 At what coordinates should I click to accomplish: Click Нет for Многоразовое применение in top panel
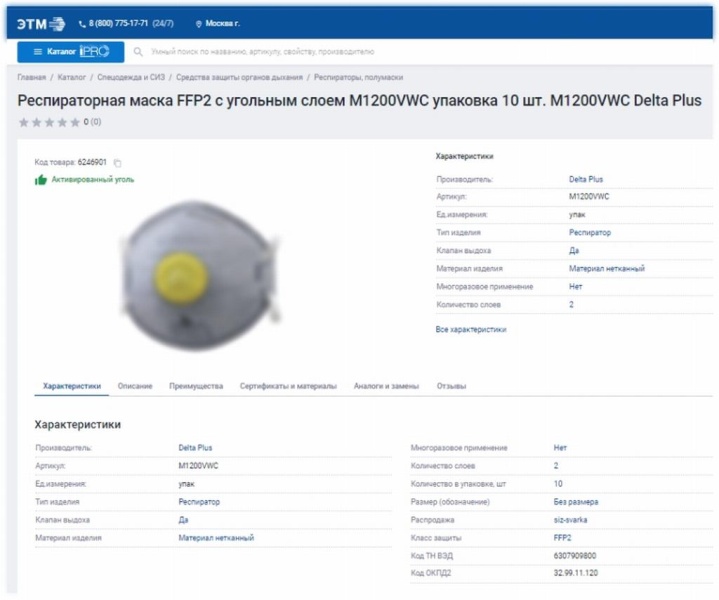coord(575,287)
